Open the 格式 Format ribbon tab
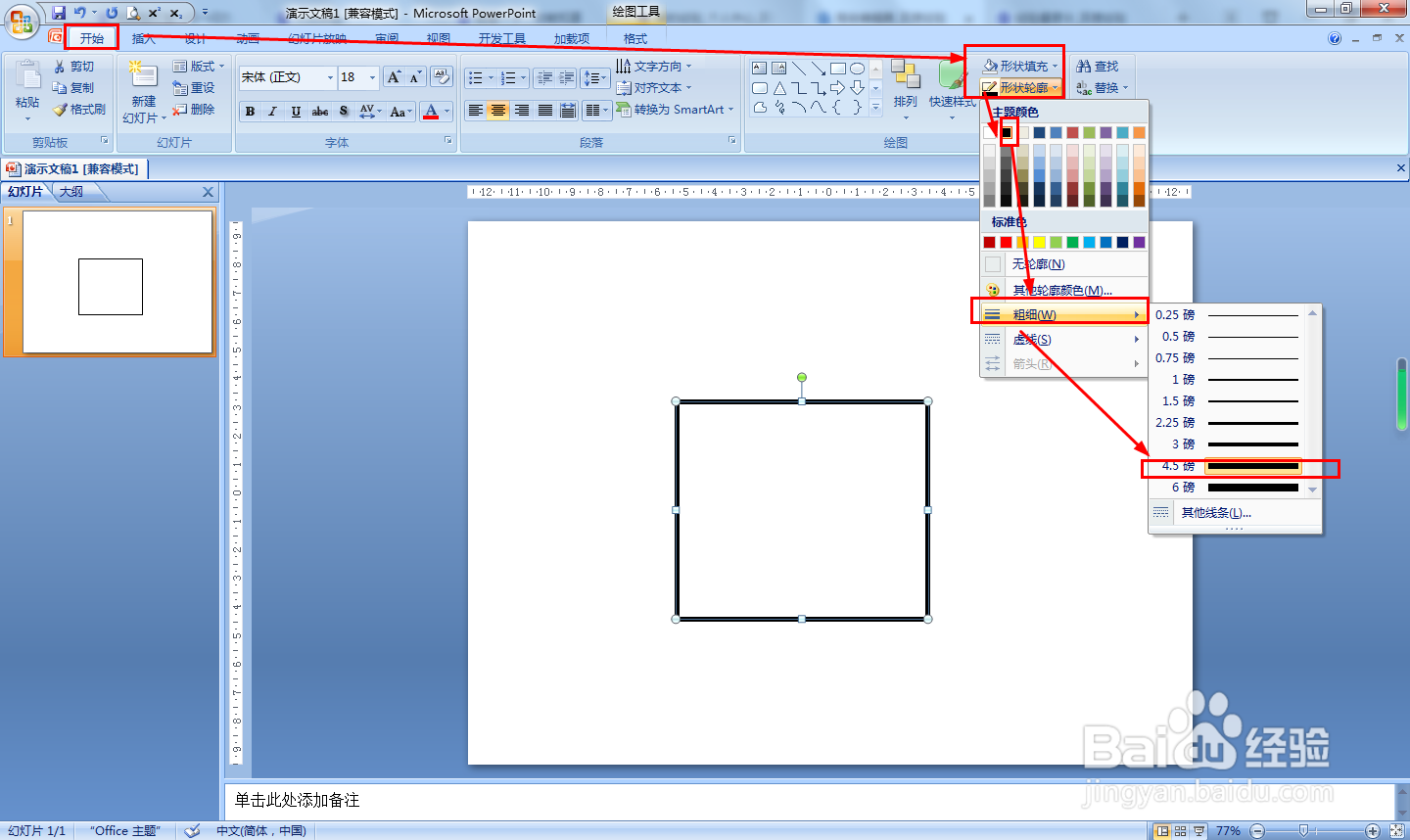1410x840 pixels. click(x=635, y=39)
